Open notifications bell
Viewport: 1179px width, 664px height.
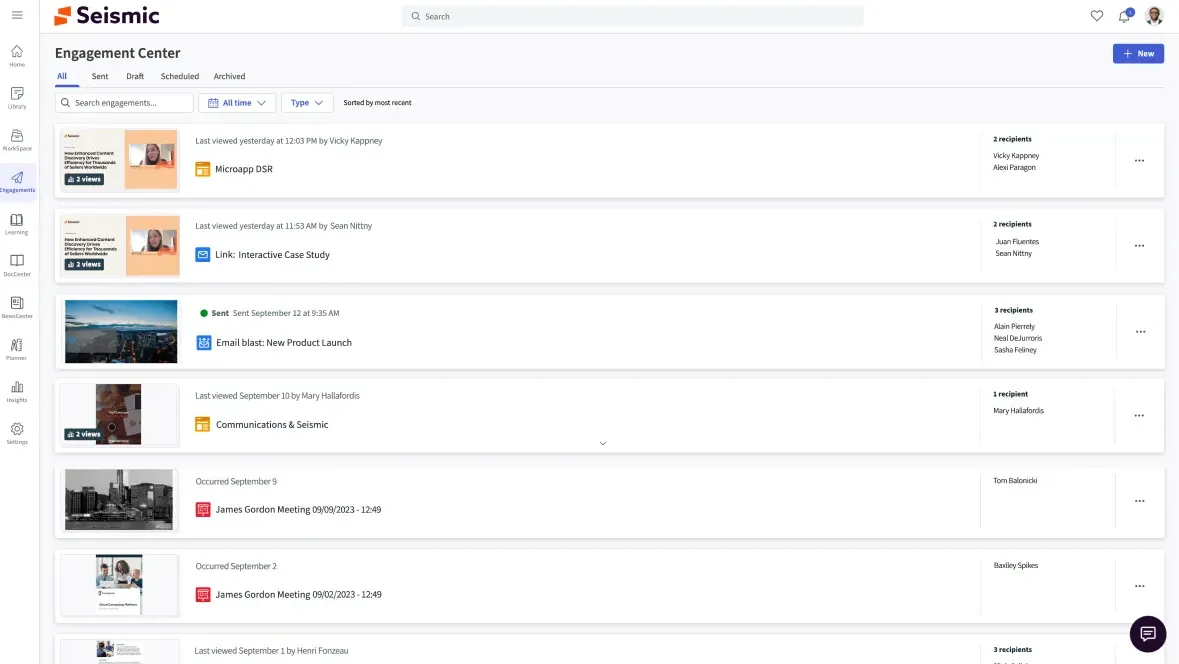click(x=1124, y=16)
